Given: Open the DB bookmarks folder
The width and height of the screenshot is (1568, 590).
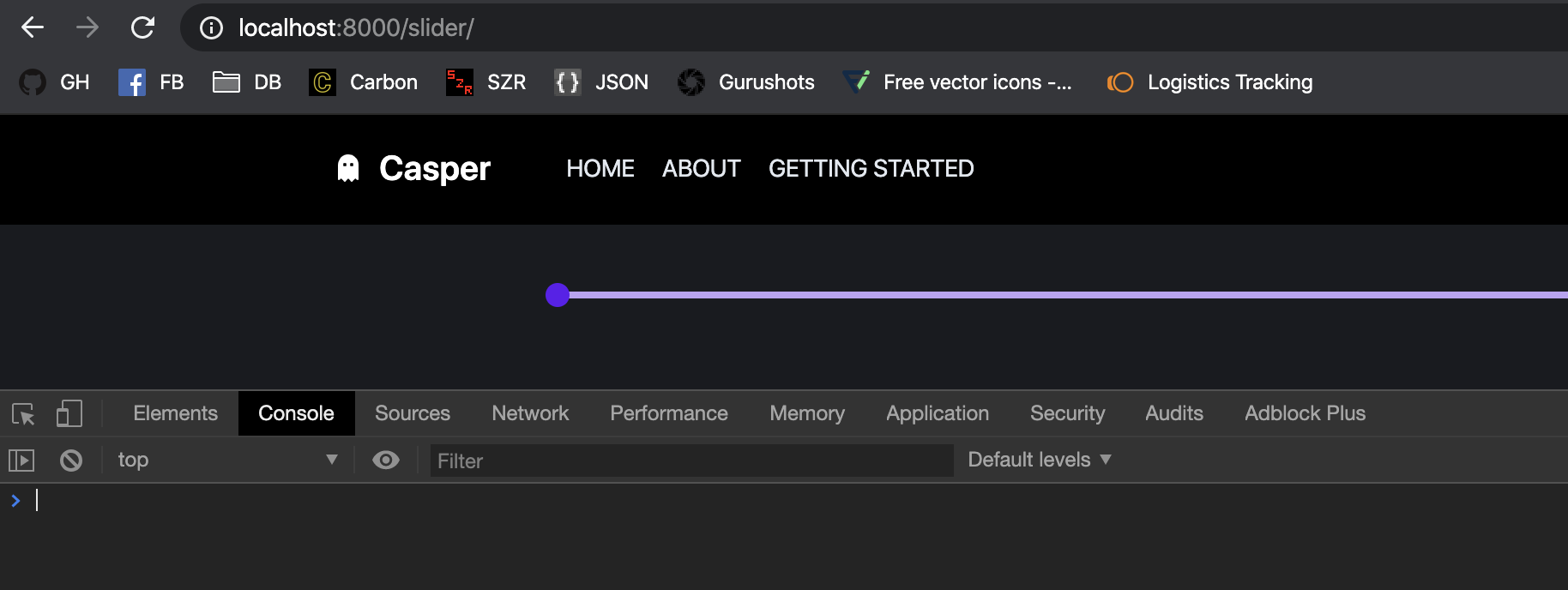Looking at the screenshot, I should pos(247,82).
